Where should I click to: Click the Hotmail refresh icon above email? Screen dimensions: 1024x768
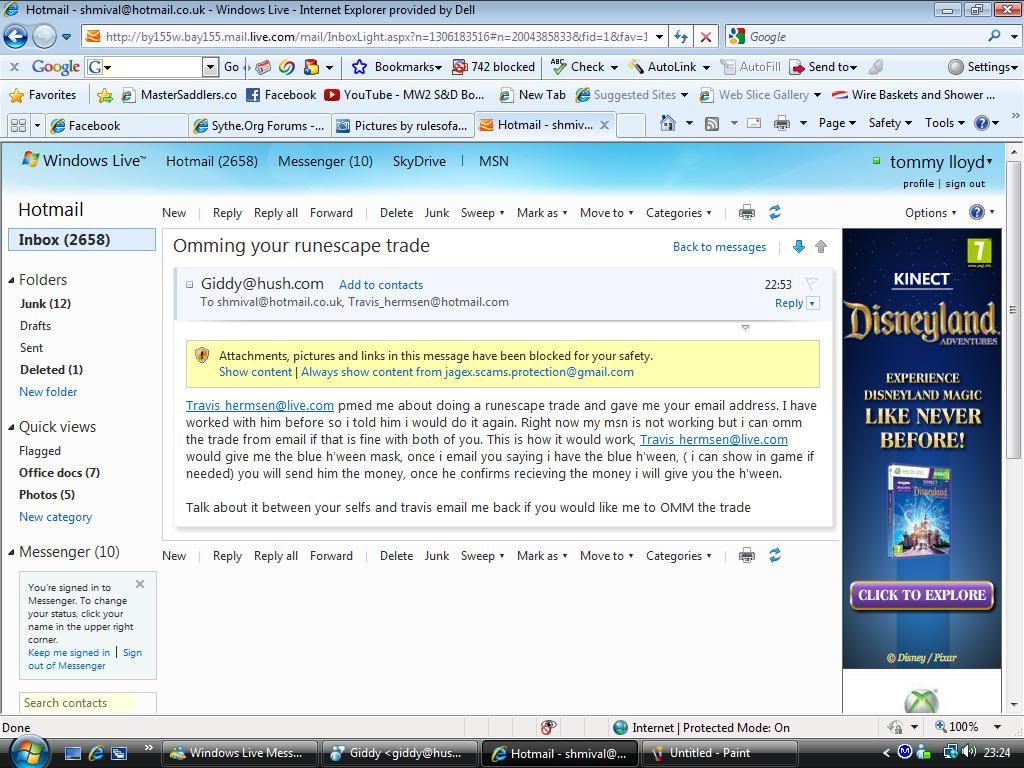(x=775, y=212)
